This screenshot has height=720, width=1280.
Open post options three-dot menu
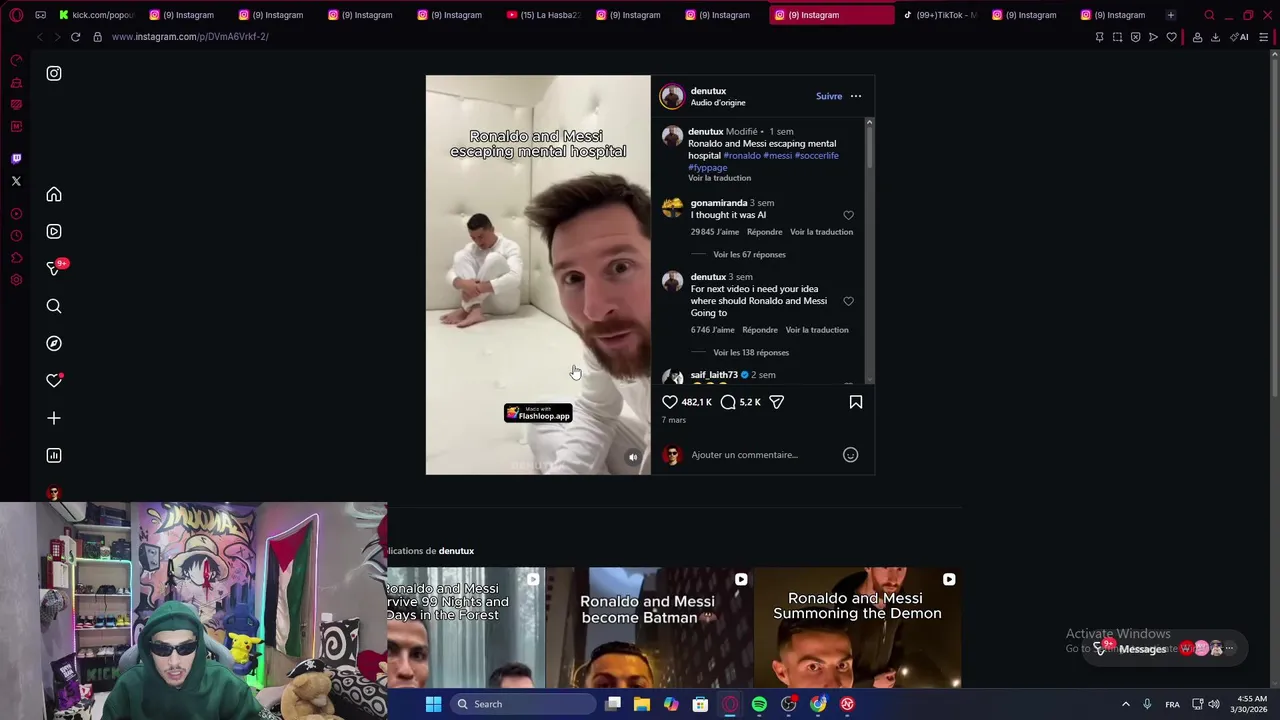pos(856,96)
